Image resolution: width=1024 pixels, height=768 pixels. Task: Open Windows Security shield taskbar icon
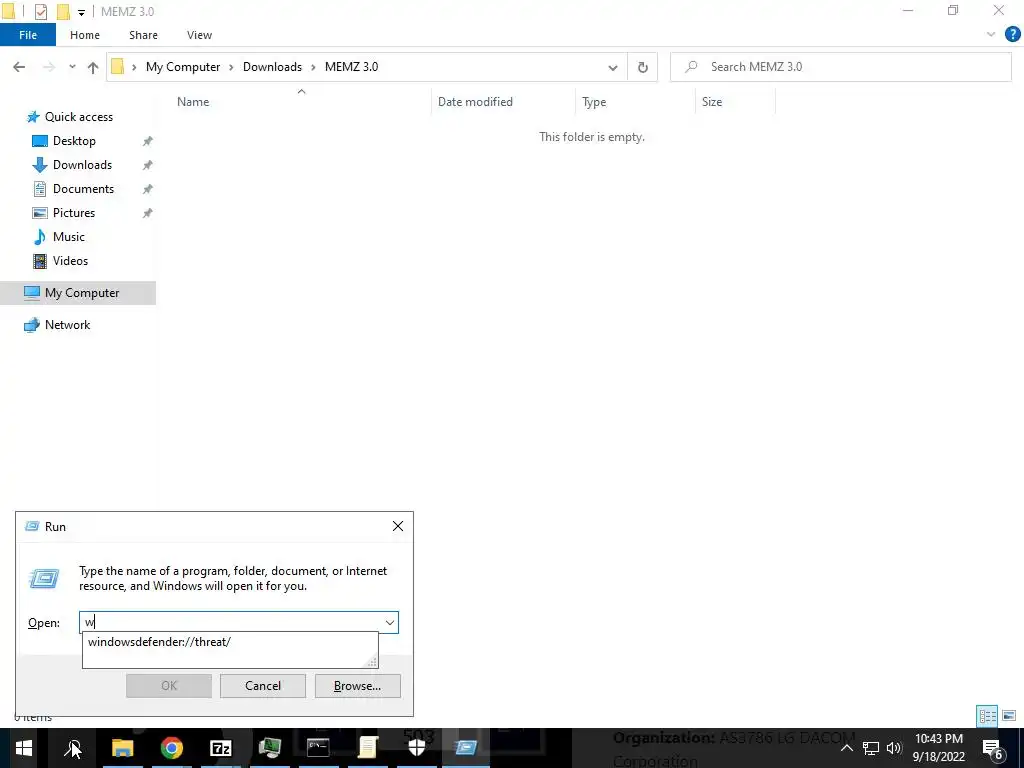click(x=417, y=748)
